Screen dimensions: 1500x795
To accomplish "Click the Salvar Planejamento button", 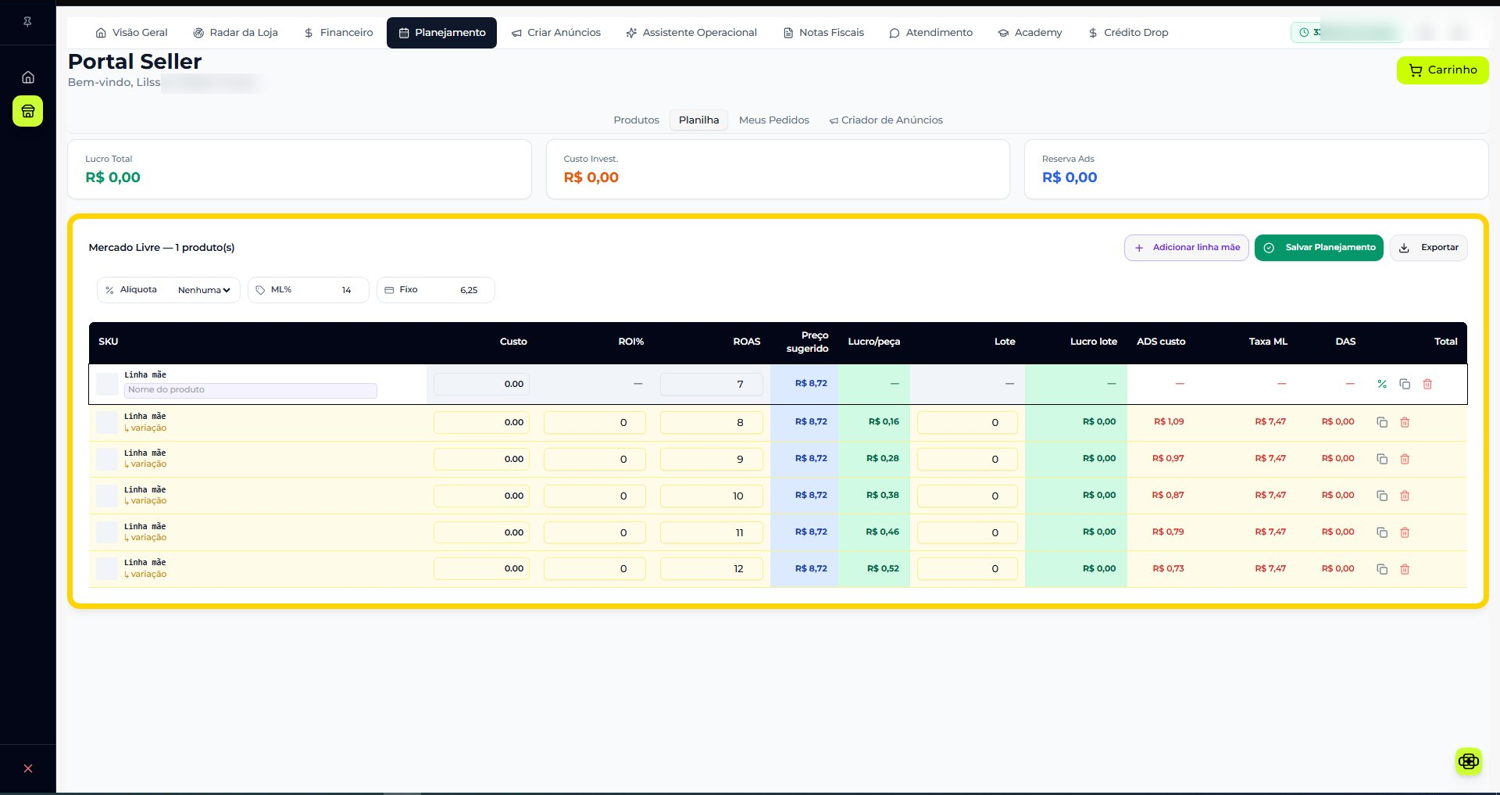I will pyautogui.click(x=1319, y=247).
